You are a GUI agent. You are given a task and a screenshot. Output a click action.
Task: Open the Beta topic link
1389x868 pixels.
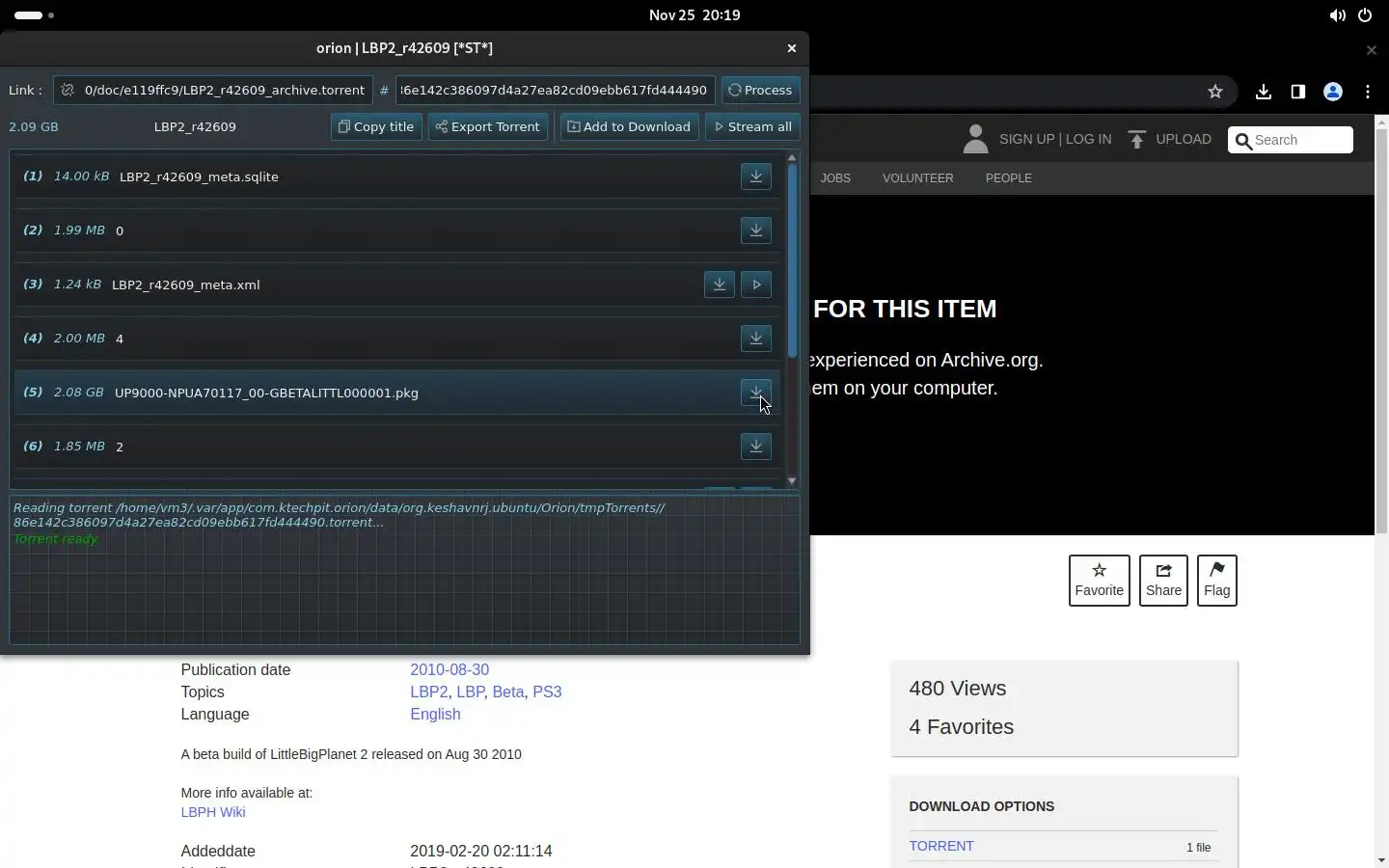(x=507, y=692)
